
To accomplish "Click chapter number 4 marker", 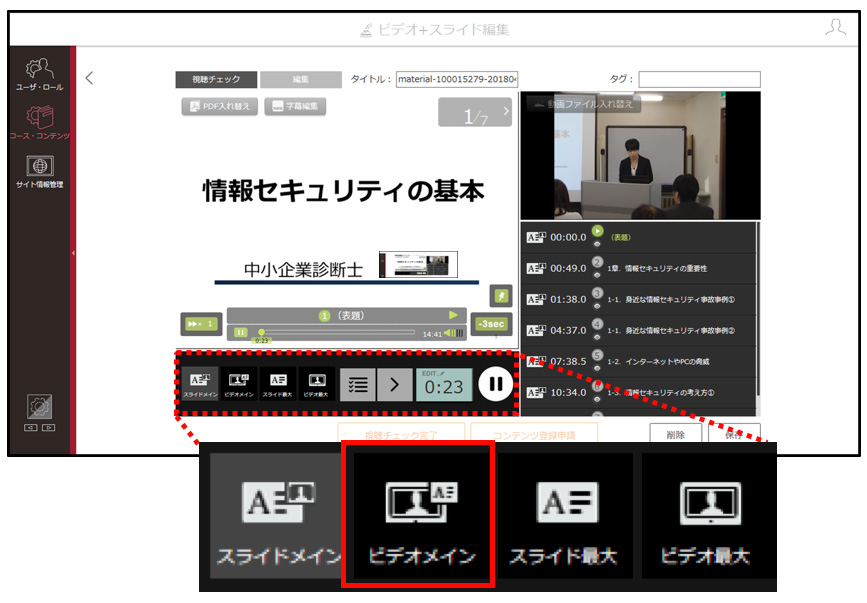I will tap(597, 324).
